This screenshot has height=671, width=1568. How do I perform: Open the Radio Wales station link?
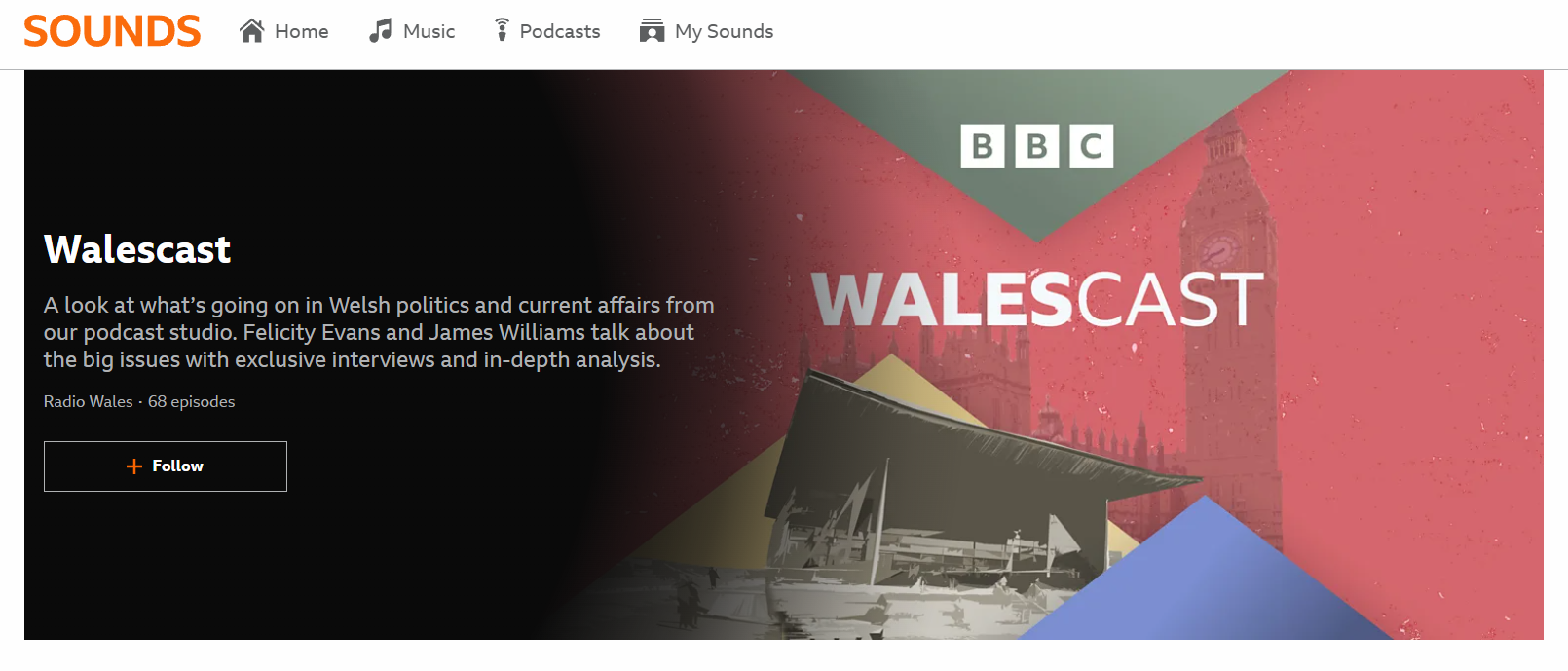(x=89, y=401)
